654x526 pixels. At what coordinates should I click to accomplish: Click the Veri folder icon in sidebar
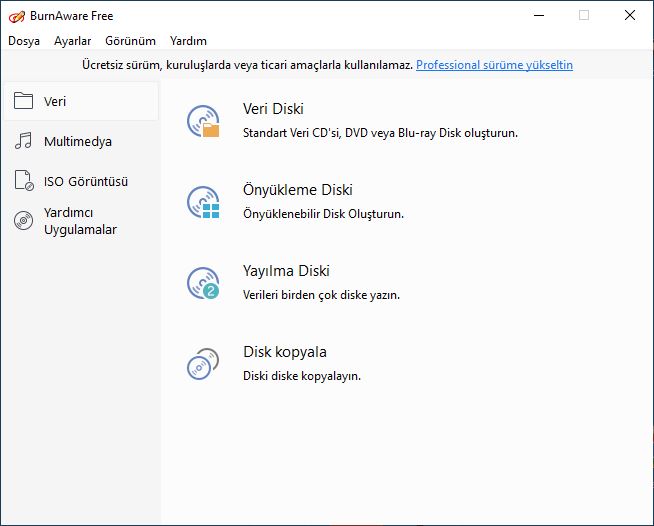(x=23, y=101)
